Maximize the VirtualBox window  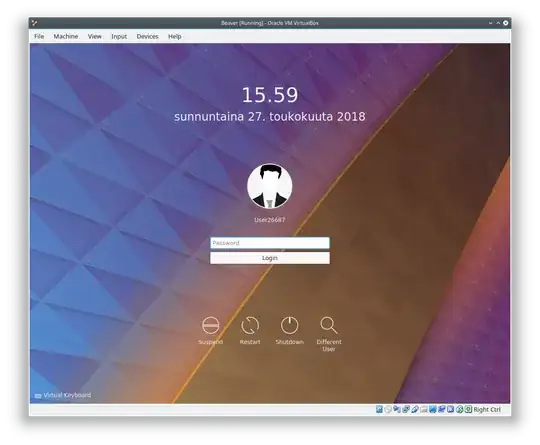498,23
